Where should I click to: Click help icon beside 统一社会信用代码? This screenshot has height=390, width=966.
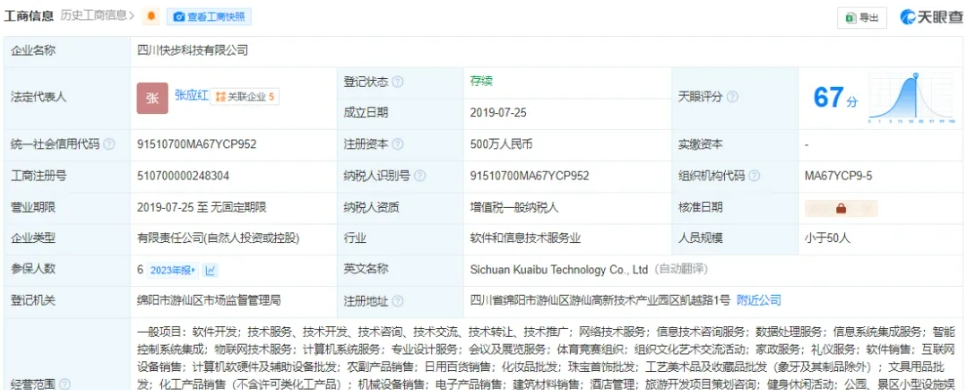[109, 145]
